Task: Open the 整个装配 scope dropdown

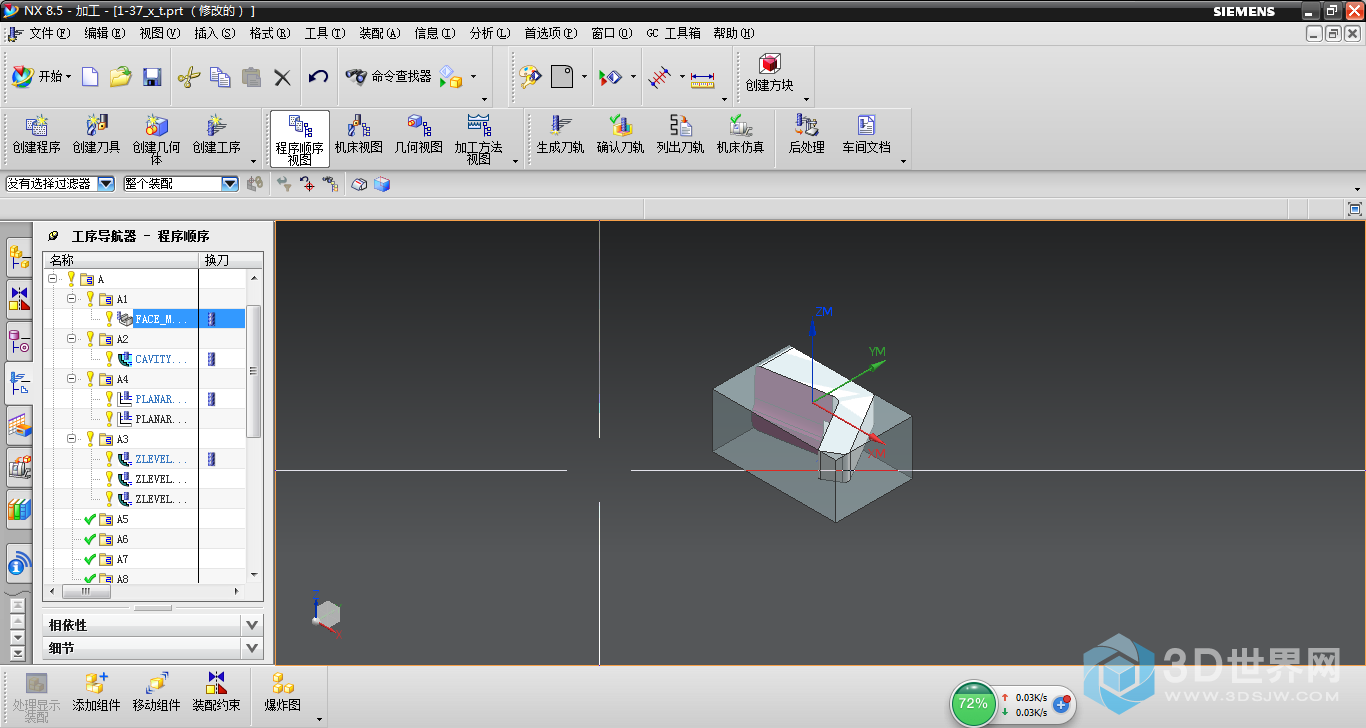Action: [x=230, y=184]
